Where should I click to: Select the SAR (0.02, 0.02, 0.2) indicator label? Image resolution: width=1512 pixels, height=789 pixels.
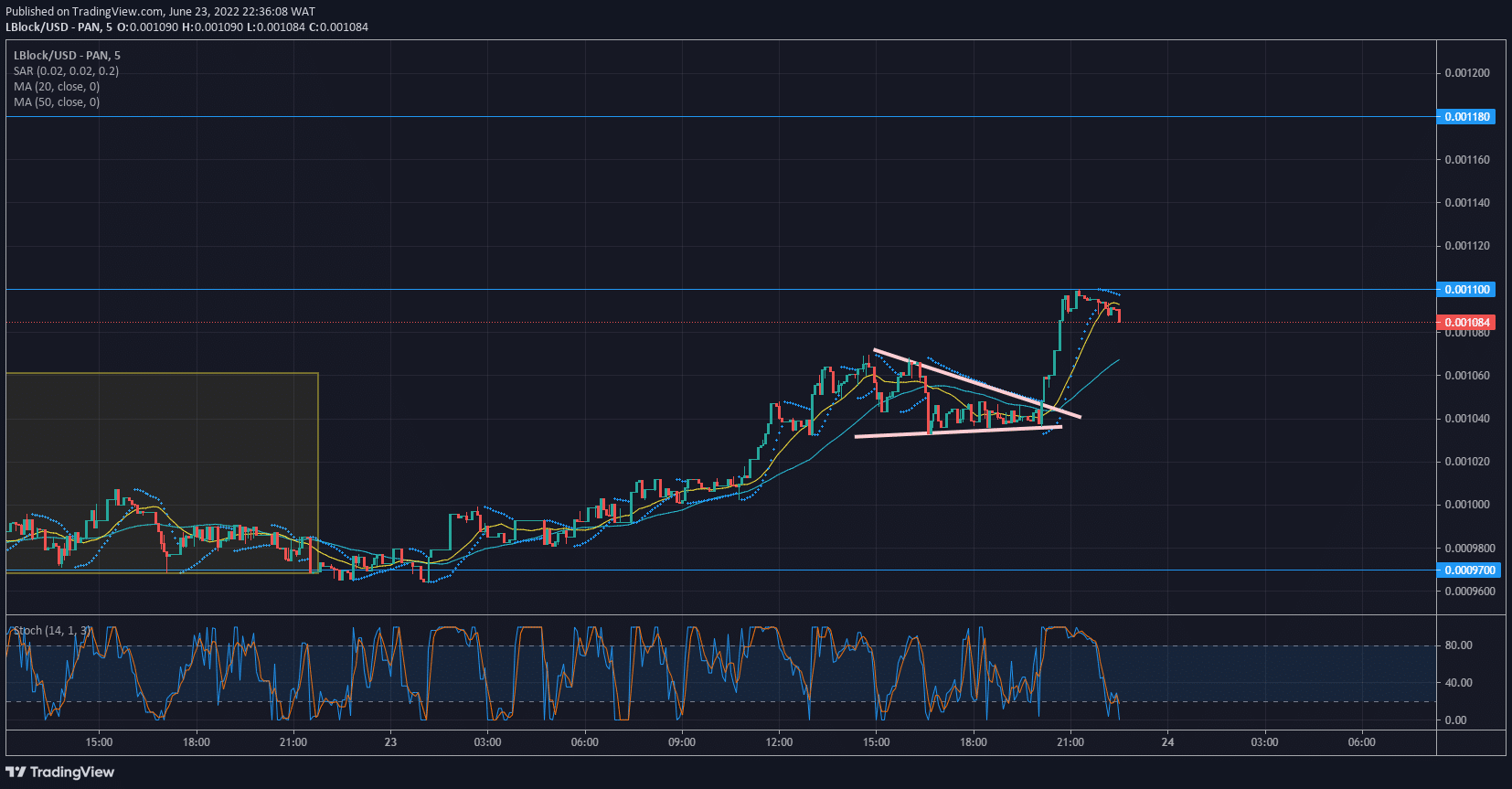pyautogui.click(x=66, y=71)
